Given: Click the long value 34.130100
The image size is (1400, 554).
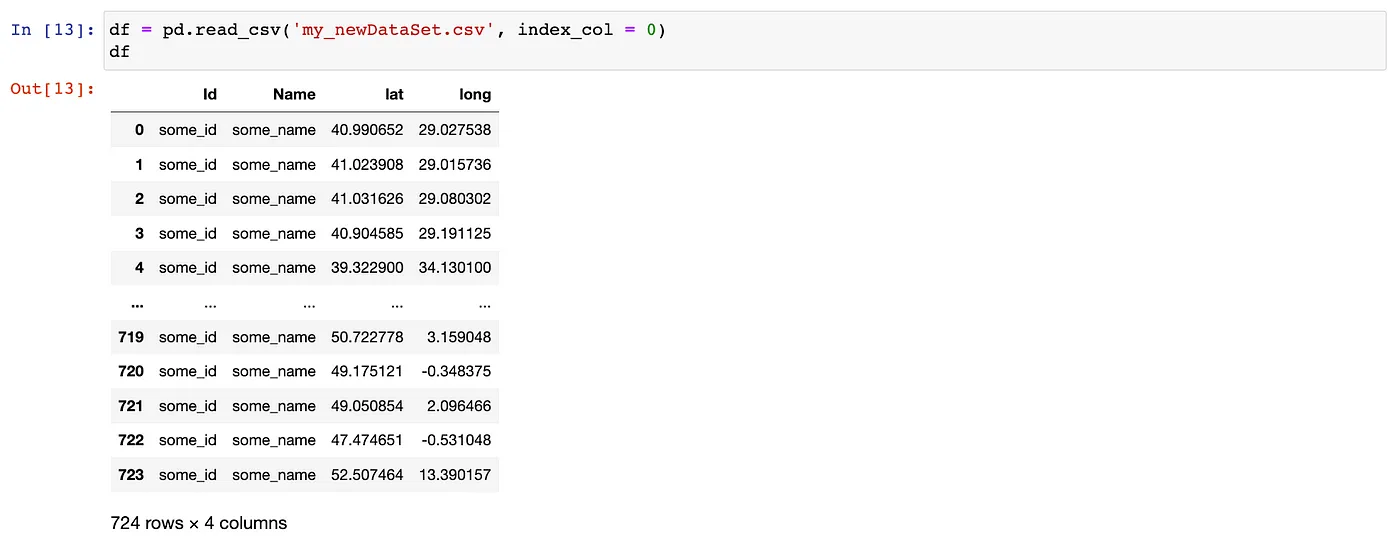Looking at the screenshot, I should pyautogui.click(x=455, y=268).
